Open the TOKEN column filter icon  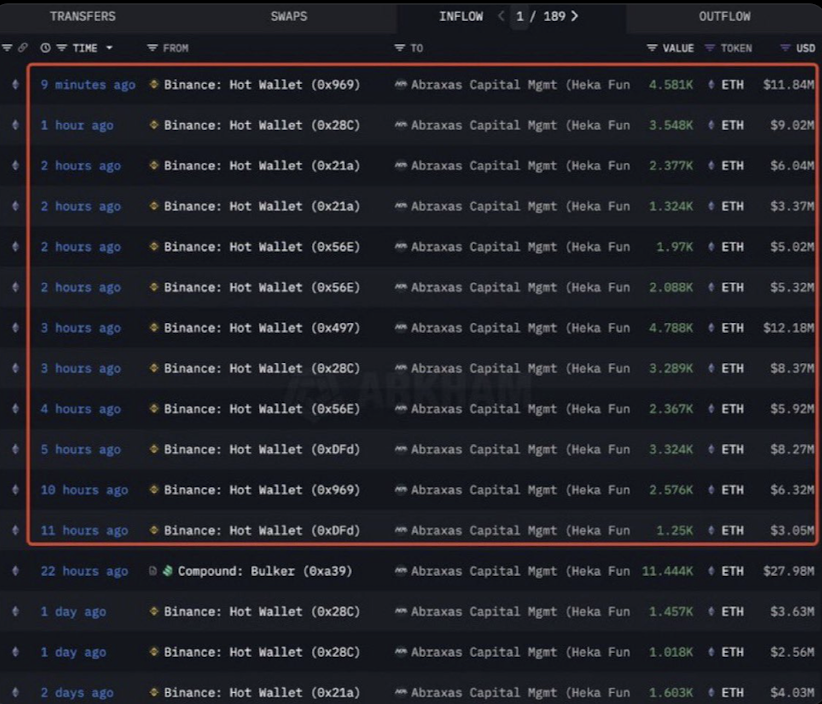710,48
